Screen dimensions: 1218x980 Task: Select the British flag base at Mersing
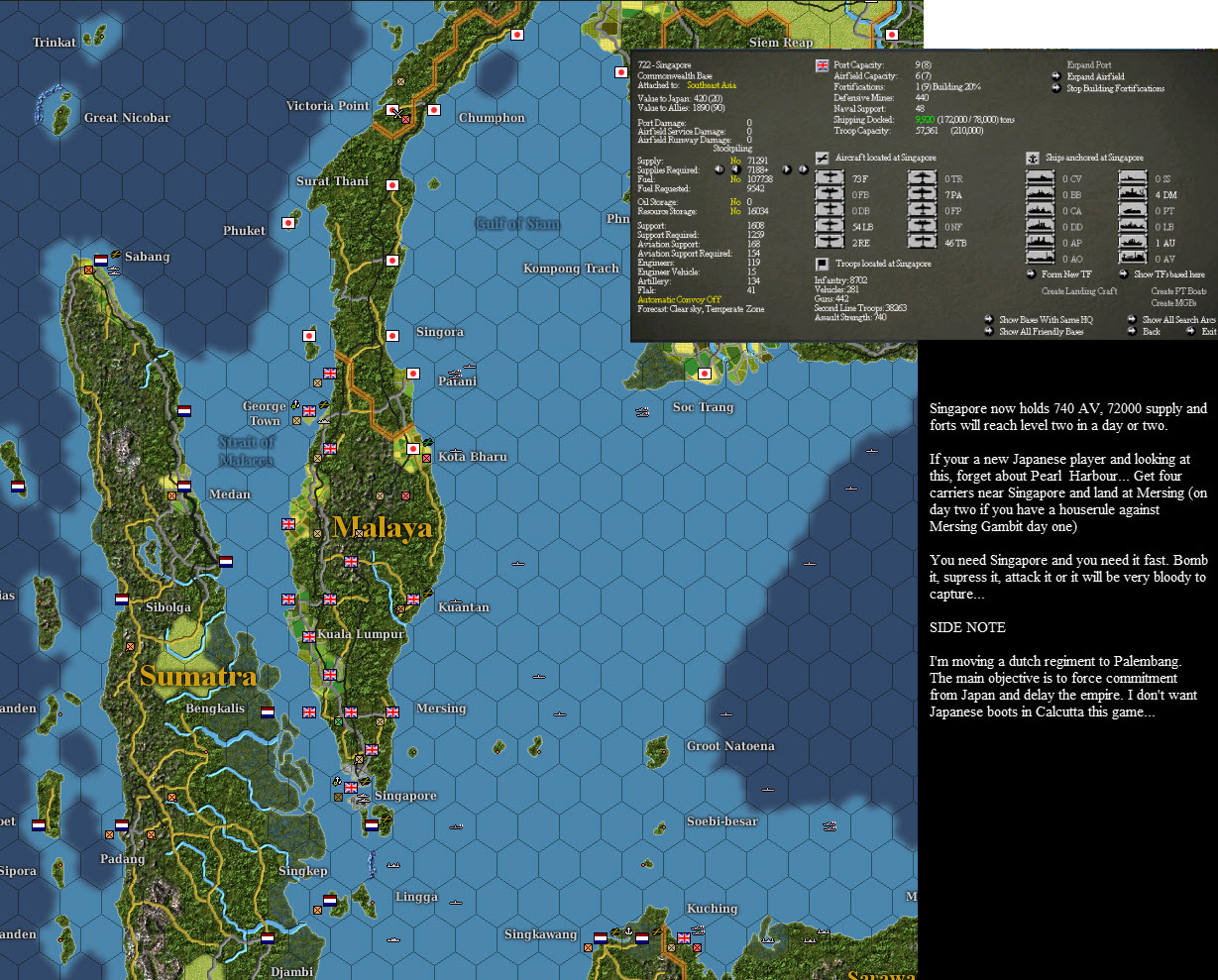tap(391, 711)
